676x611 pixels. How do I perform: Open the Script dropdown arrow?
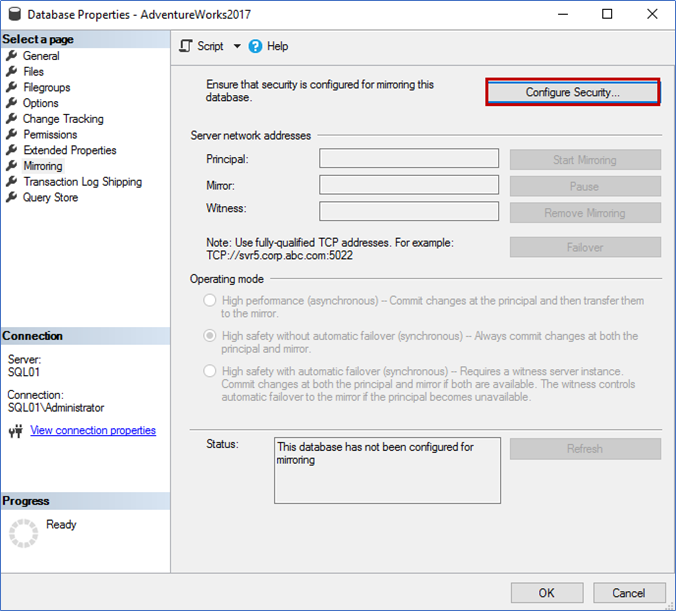(x=237, y=46)
